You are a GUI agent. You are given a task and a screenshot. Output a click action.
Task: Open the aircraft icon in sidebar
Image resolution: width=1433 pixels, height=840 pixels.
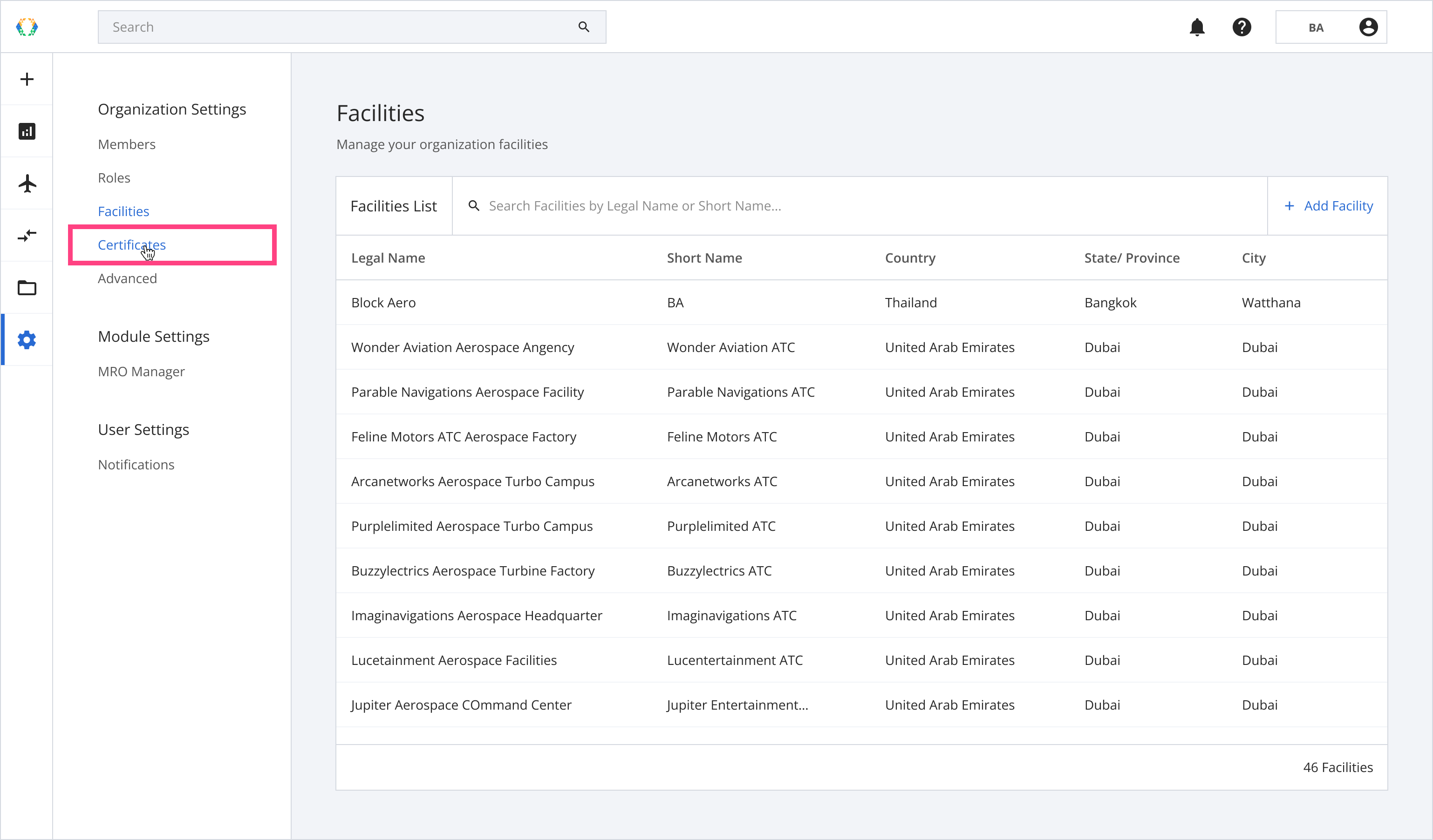pyautogui.click(x=27, y=183)
